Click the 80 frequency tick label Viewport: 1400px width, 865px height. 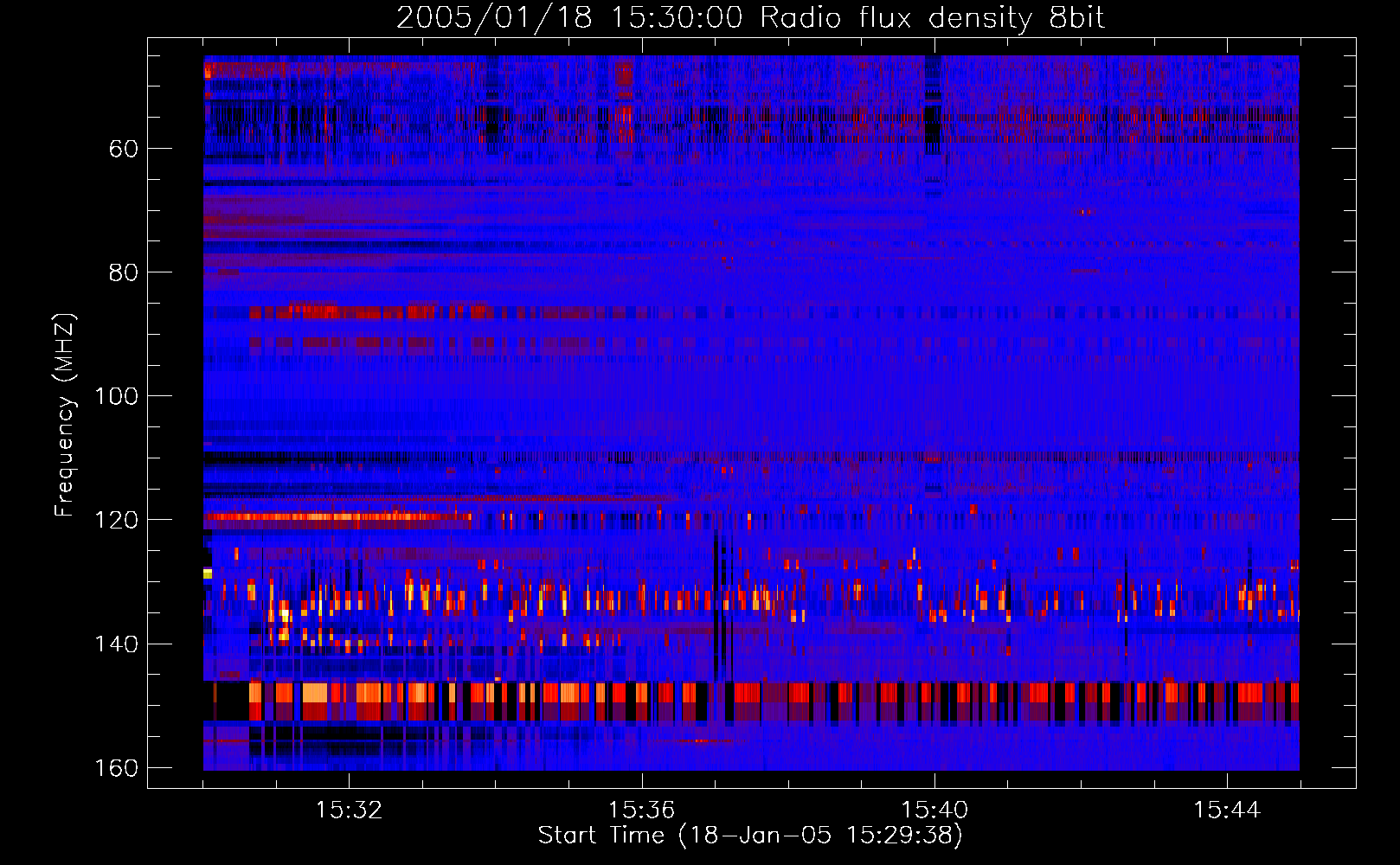(123, 272)
